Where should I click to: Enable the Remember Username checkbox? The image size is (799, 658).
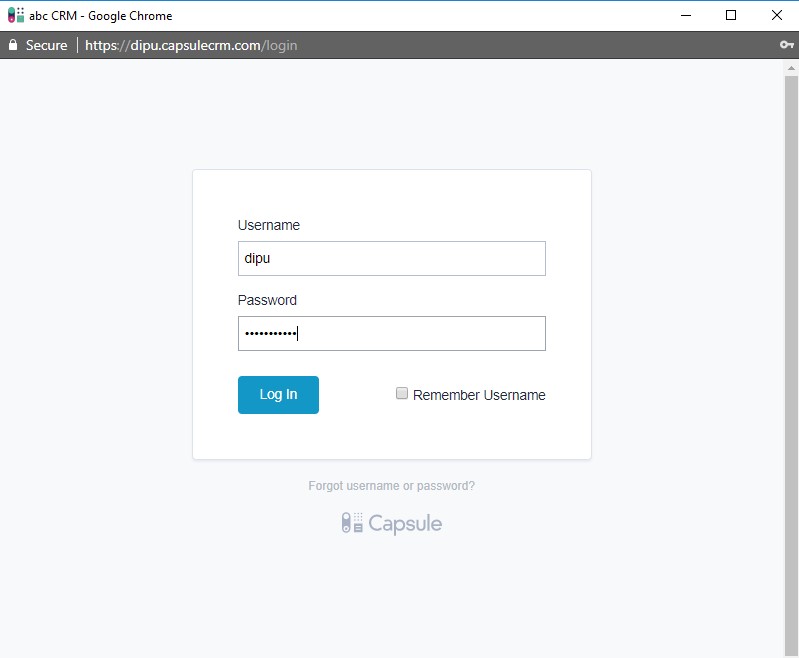pyautogui.click(x=402, y=394)
